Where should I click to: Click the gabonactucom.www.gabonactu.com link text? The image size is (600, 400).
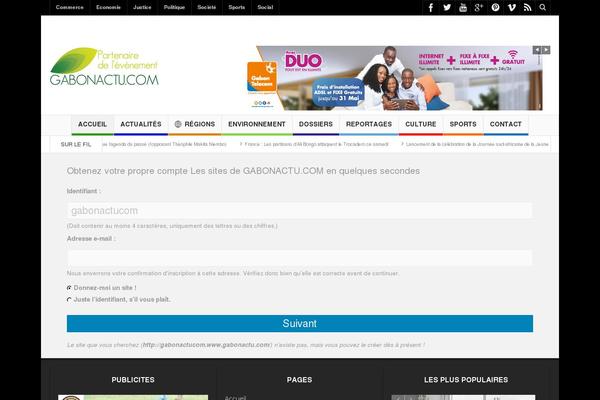pyautogui.click(x=207, y=345)
